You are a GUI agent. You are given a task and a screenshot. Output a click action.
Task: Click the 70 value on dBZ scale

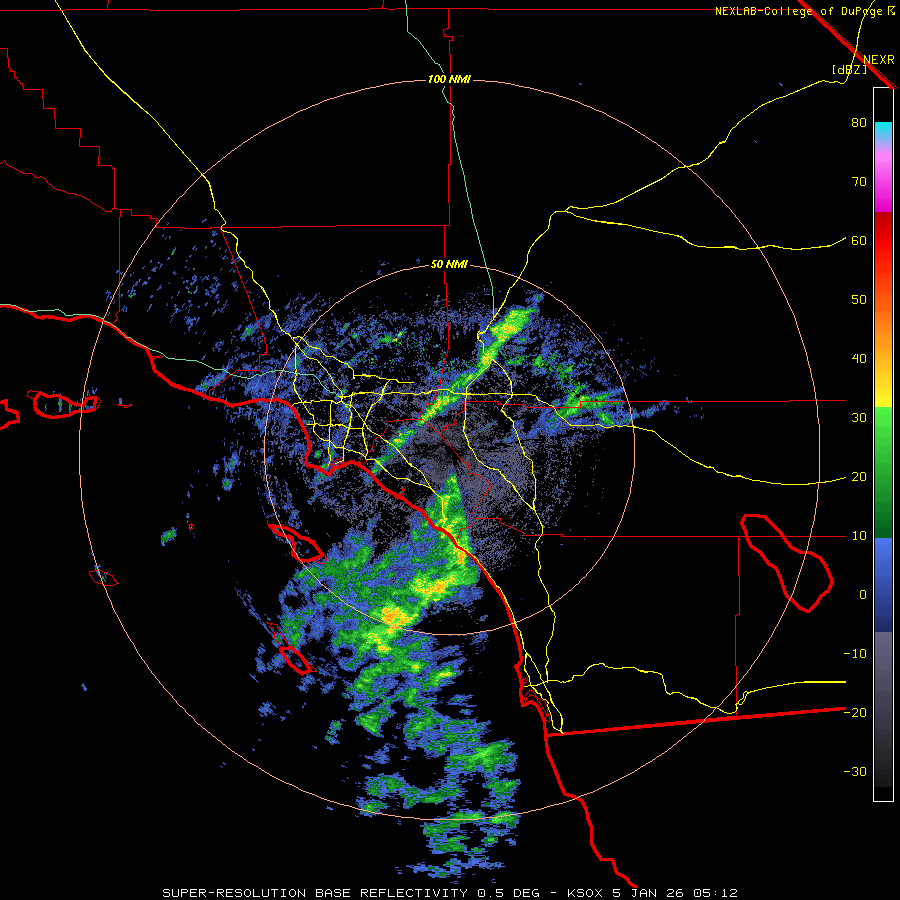point(859,182)
